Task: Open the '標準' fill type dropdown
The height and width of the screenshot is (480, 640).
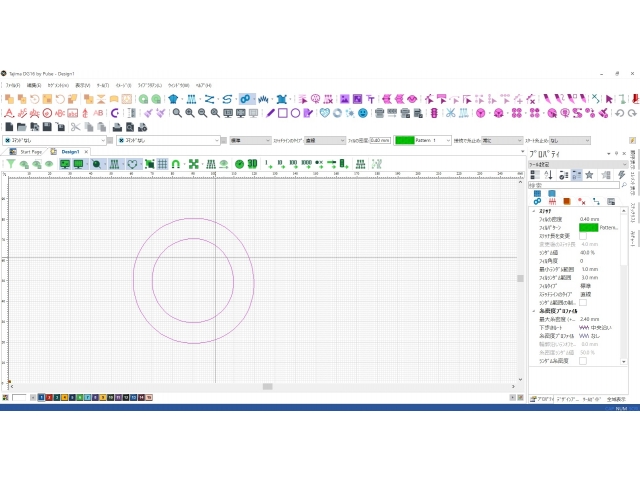Action: tap(250, 140)
